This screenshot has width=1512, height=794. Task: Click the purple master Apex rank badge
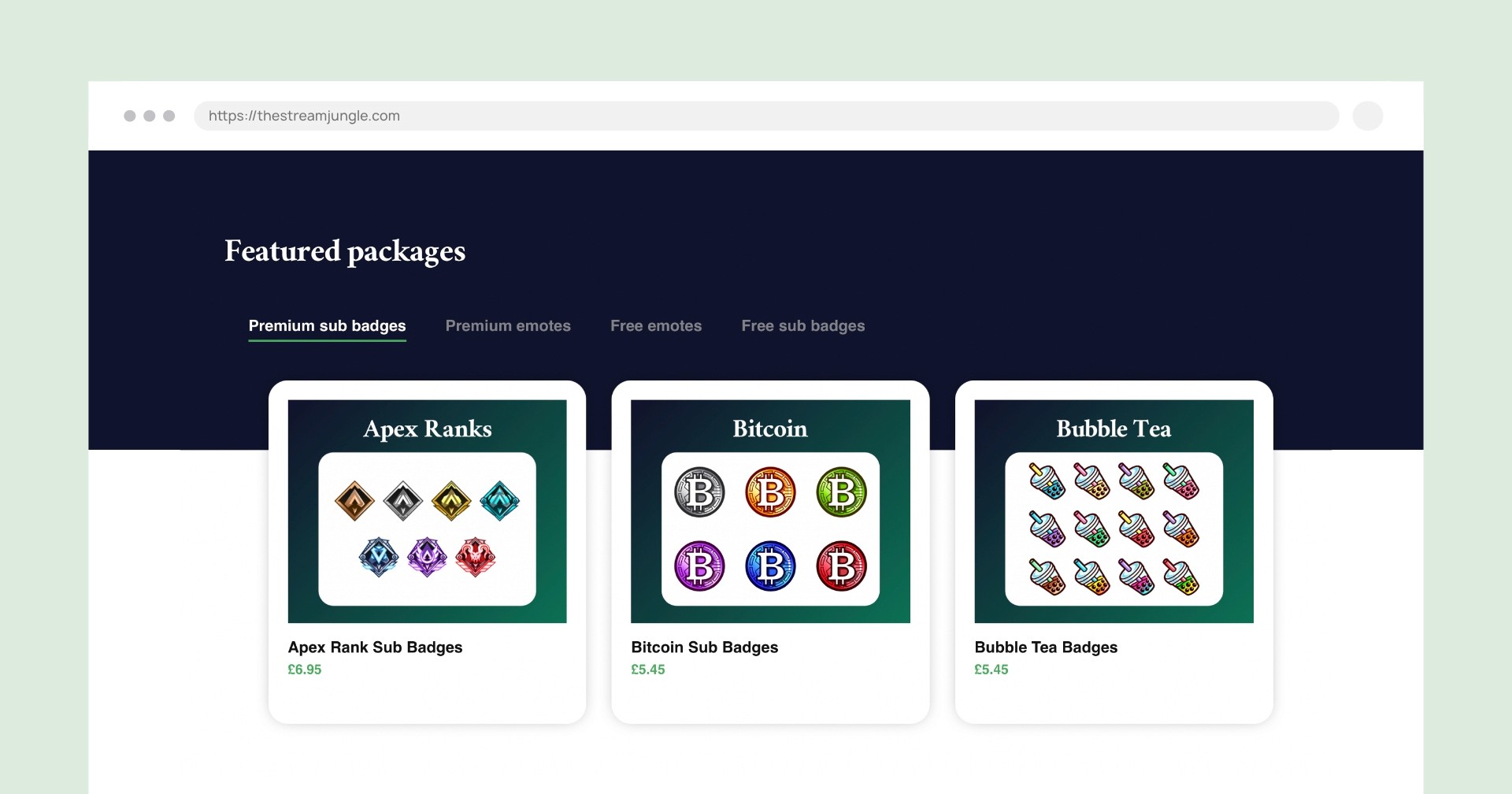point(428,557)
